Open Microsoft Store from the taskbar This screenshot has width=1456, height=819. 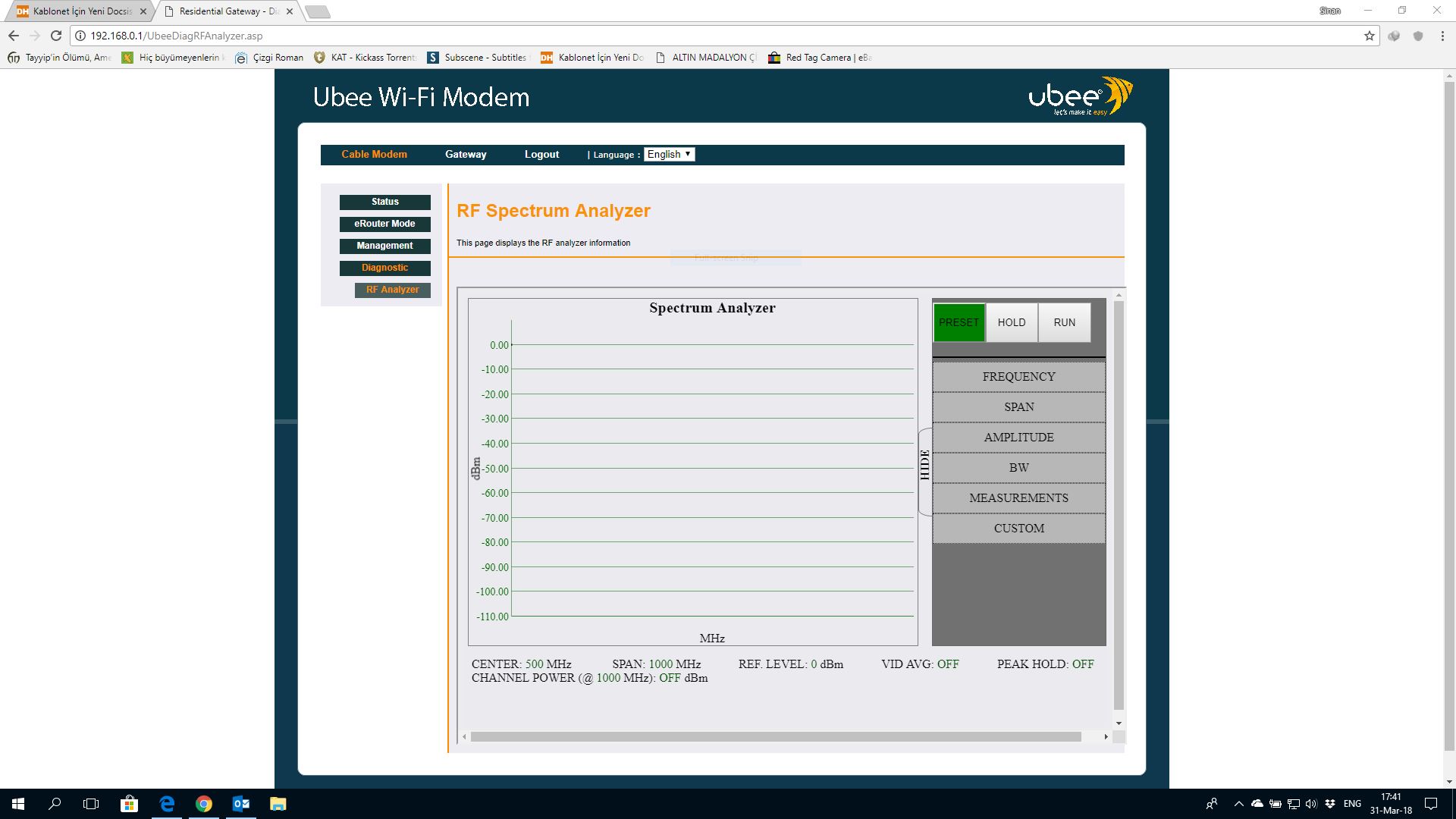(129, 804)
